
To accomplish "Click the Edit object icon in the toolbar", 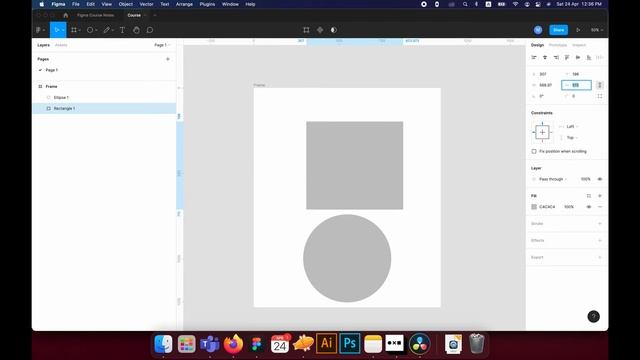I will [x=306, y=30].
